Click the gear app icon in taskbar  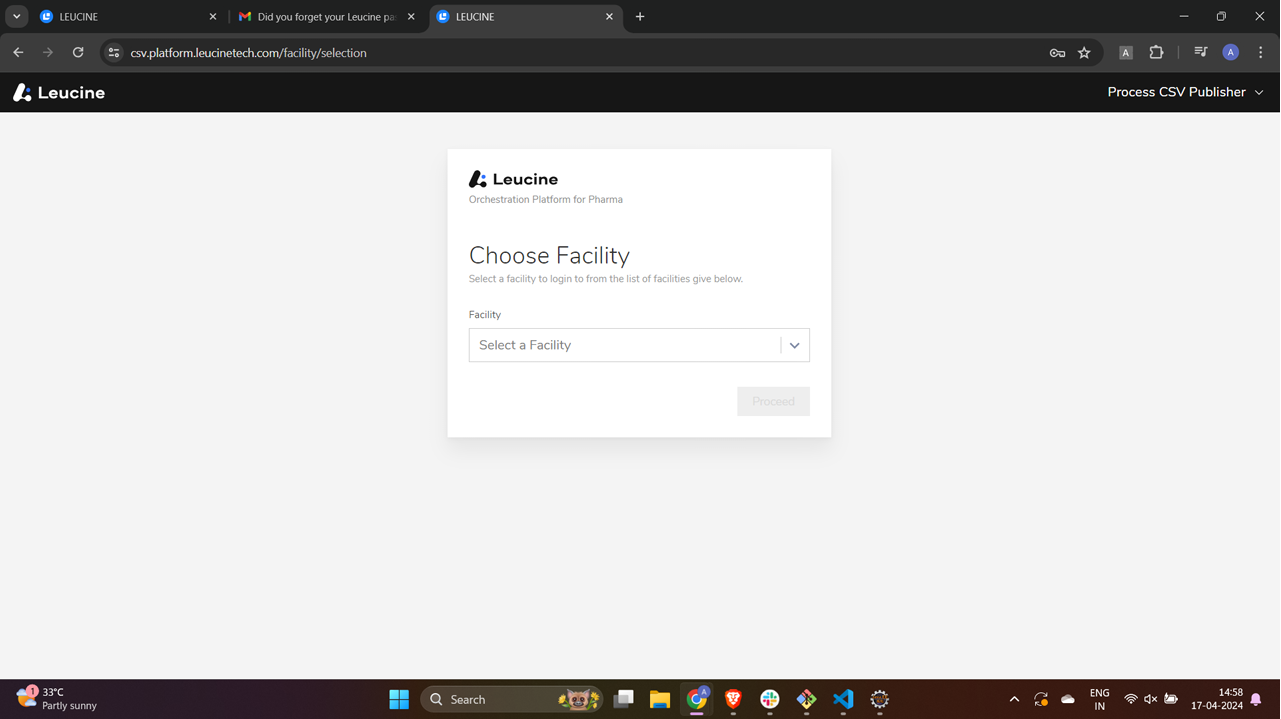[880, 699]
